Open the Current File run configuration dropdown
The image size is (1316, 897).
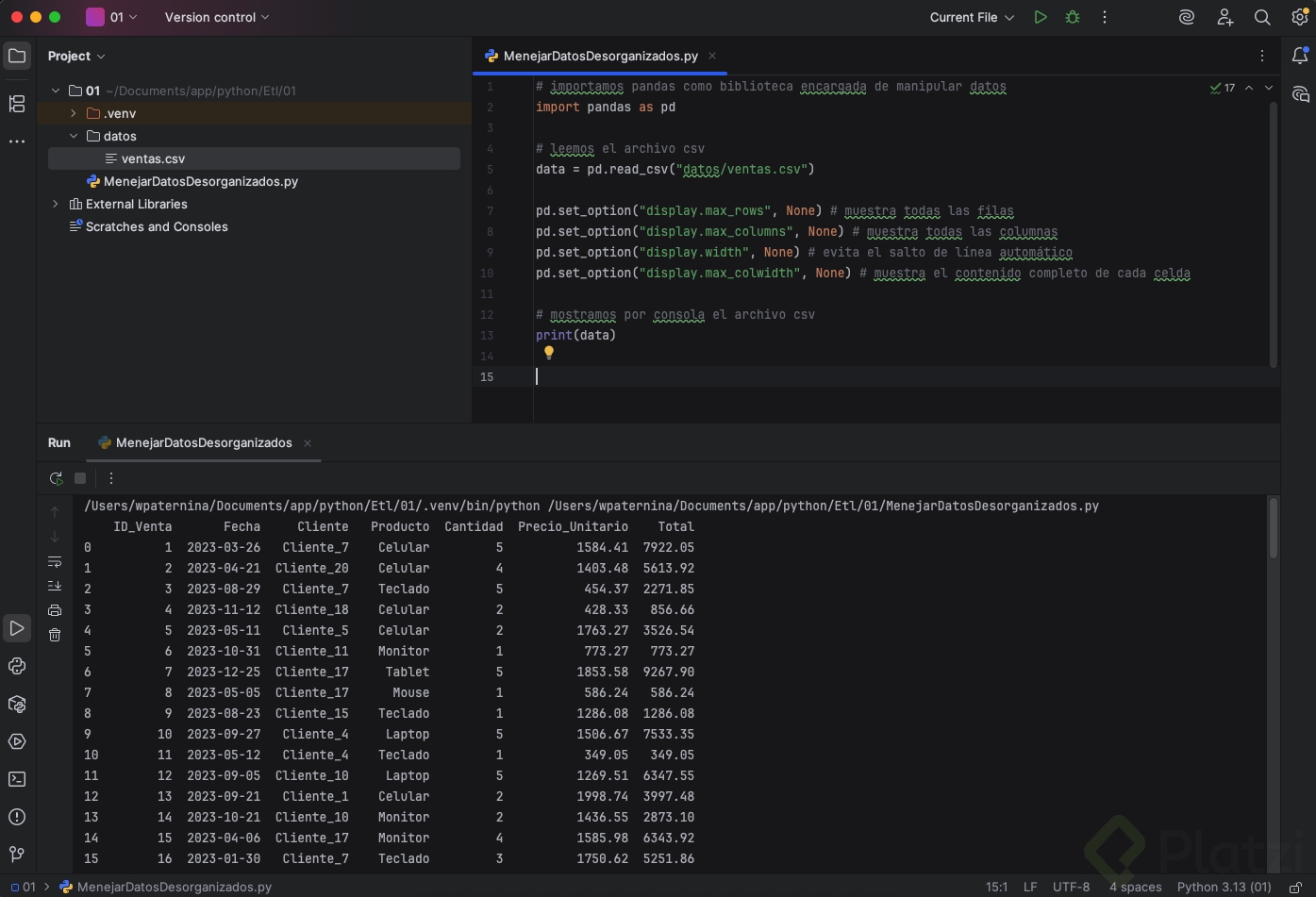click(971, 17)
